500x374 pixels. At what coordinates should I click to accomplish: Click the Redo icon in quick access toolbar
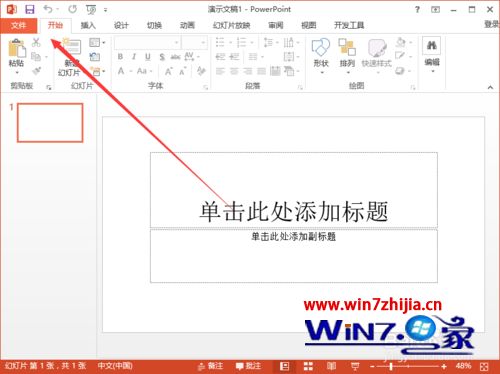pyautogui.click(x=72, y=9)
